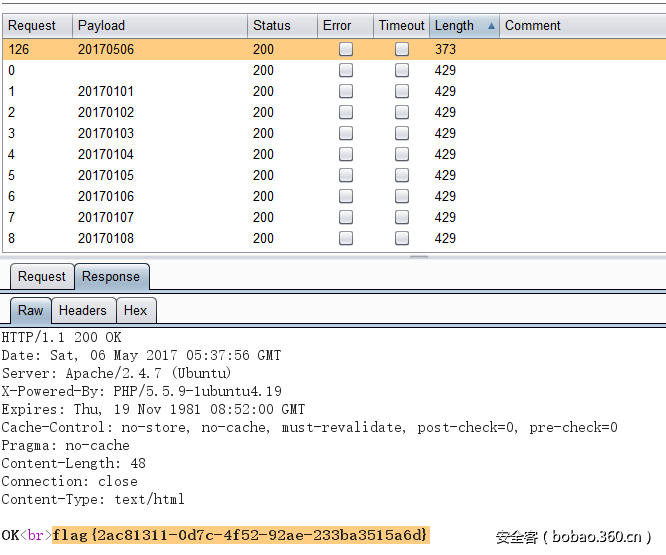The height and width of the screenshot is (555, 666).
Task: Switch to the Request tab
Action: (42, 277)
